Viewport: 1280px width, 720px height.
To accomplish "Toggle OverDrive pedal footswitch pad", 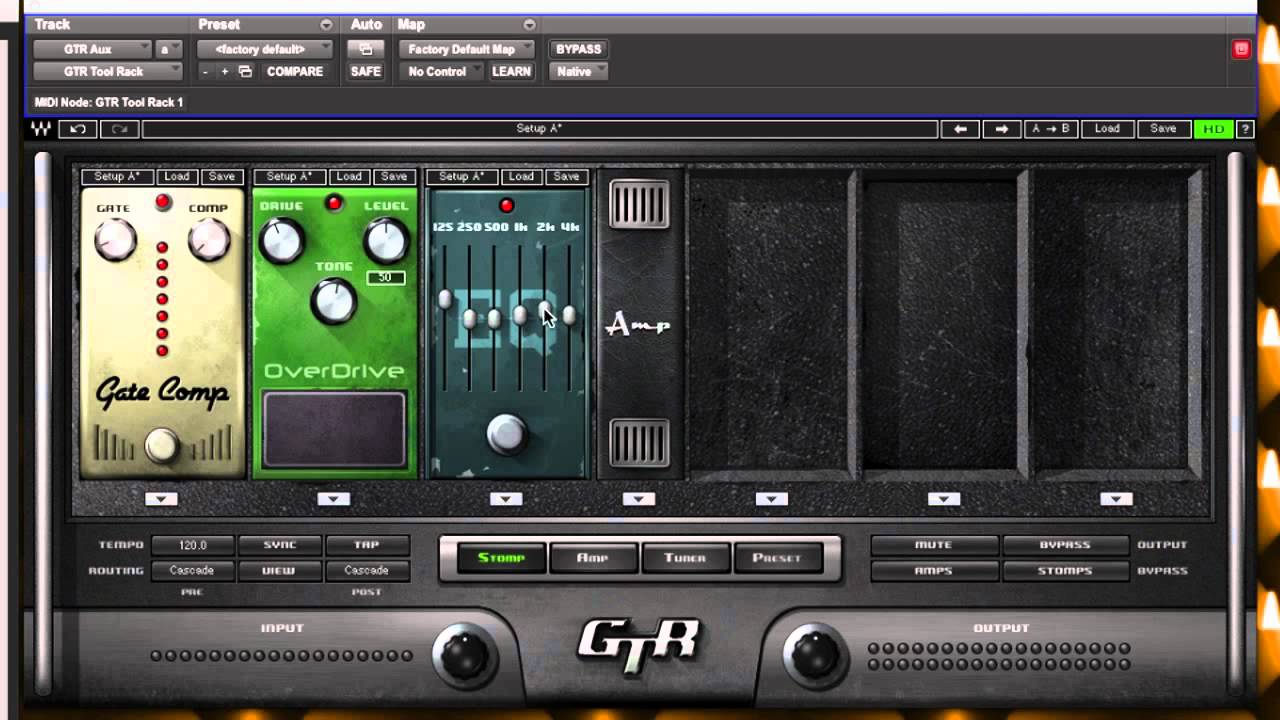I will coord(334,429).
